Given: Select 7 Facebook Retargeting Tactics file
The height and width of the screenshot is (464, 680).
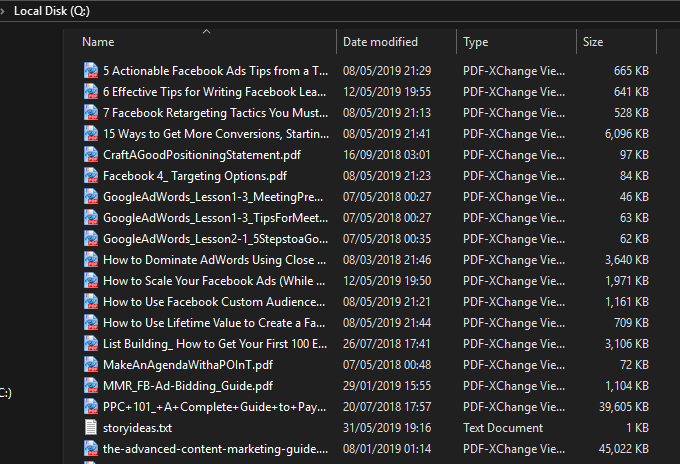Looking at the screenshot, I should [x=215, y=113].
